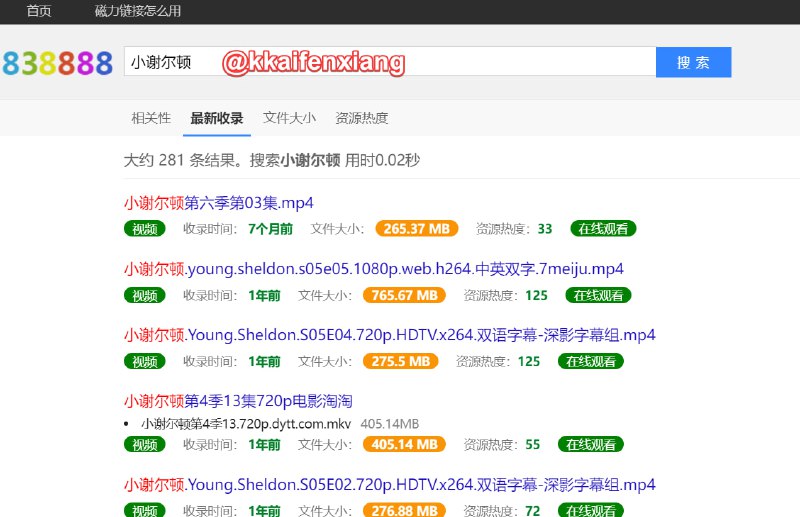
Task: Click 在线观看 for the 405.14 MB result
Action: [x=591, y=444]
